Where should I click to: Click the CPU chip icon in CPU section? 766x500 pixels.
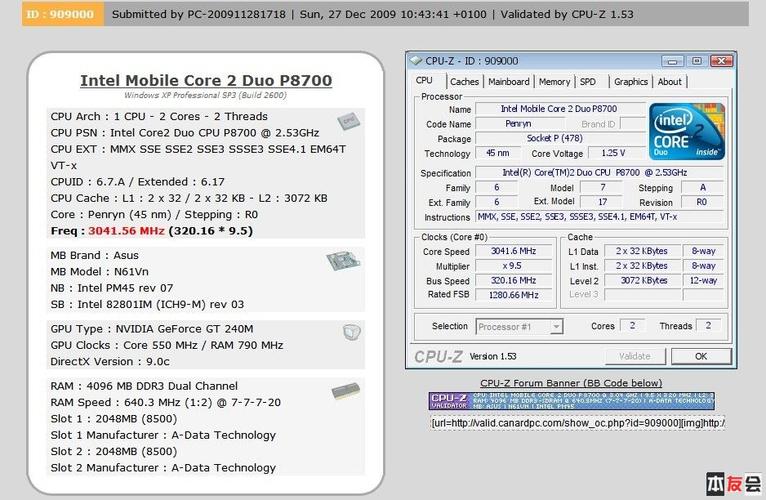[348, 120]
